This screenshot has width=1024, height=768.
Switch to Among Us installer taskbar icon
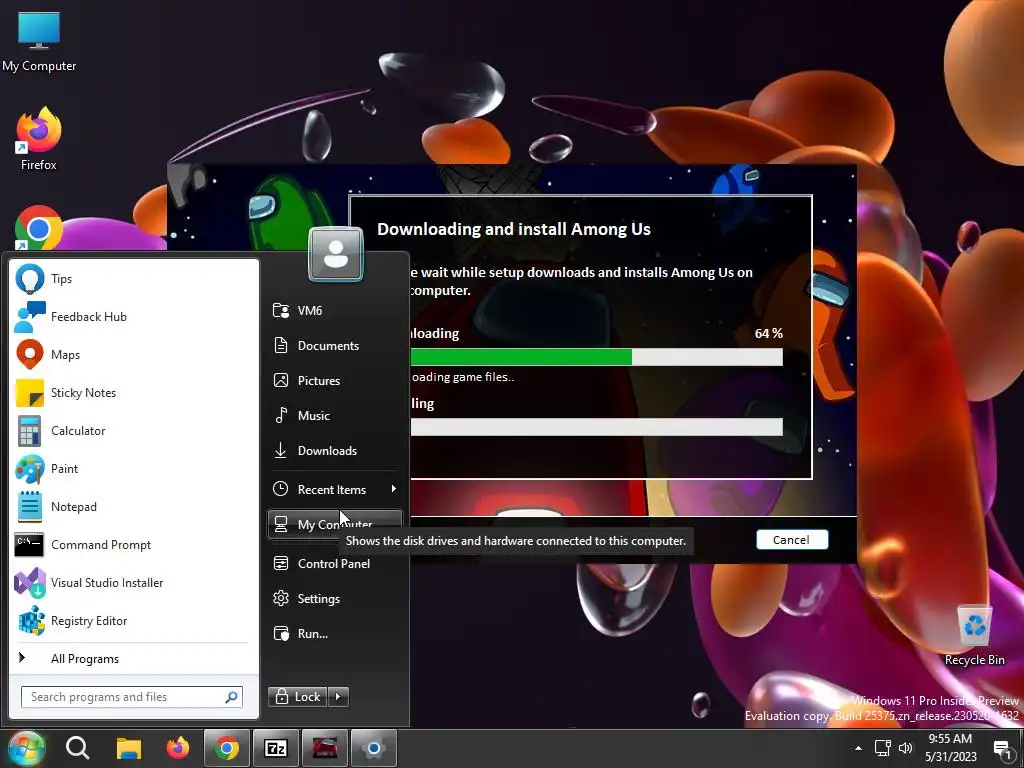(x=325, y=748)
